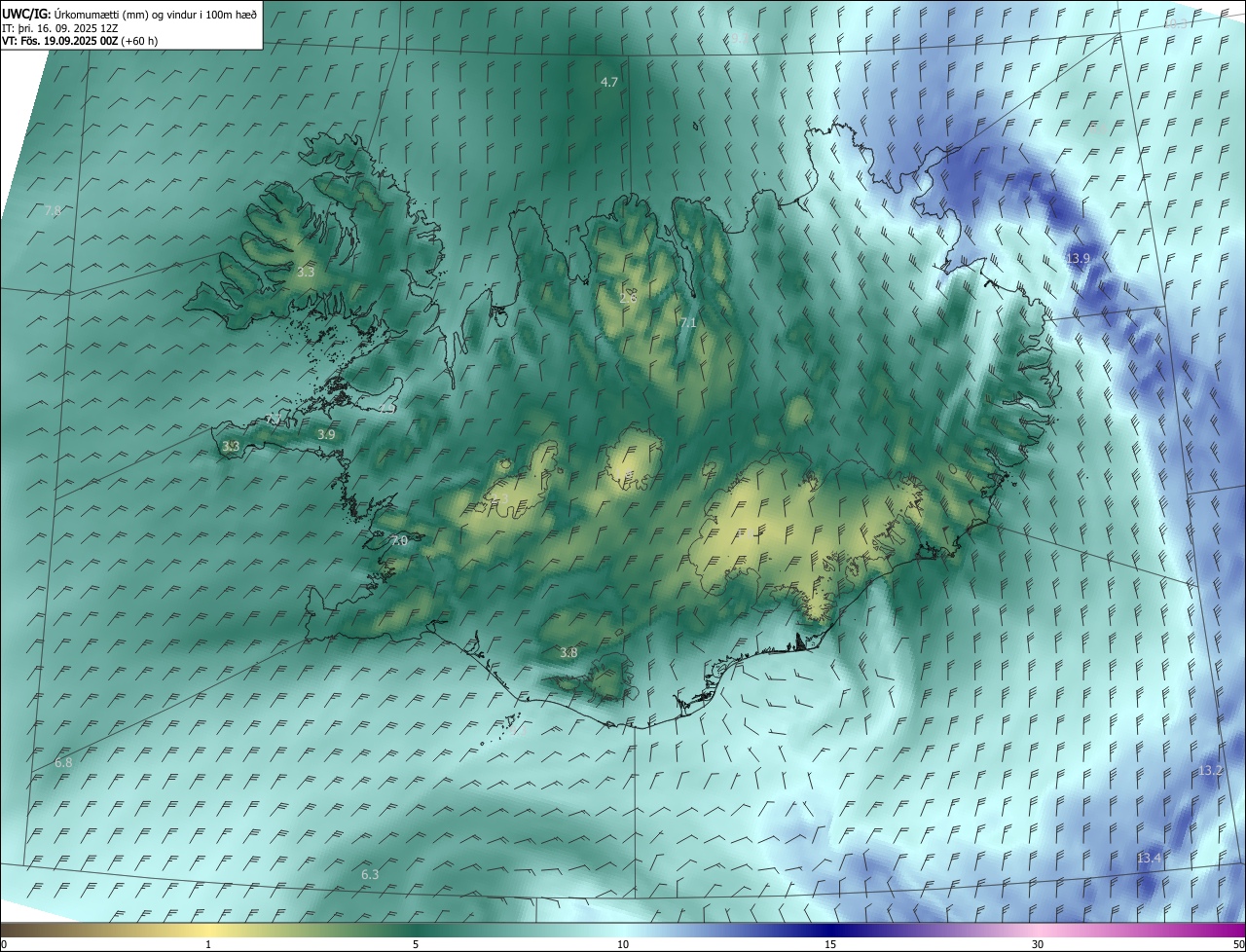Click the 7.0 value label on the map
Image resolution: width=1246 pixels, height=952 pixels.
click(399, 540)
